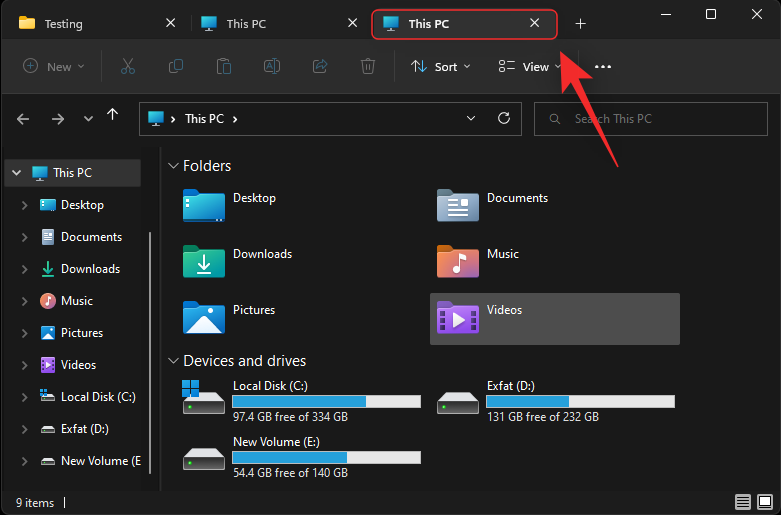Click the Search This PC field
The width and height of the screenshot is (781, 515).
point(651,119)
